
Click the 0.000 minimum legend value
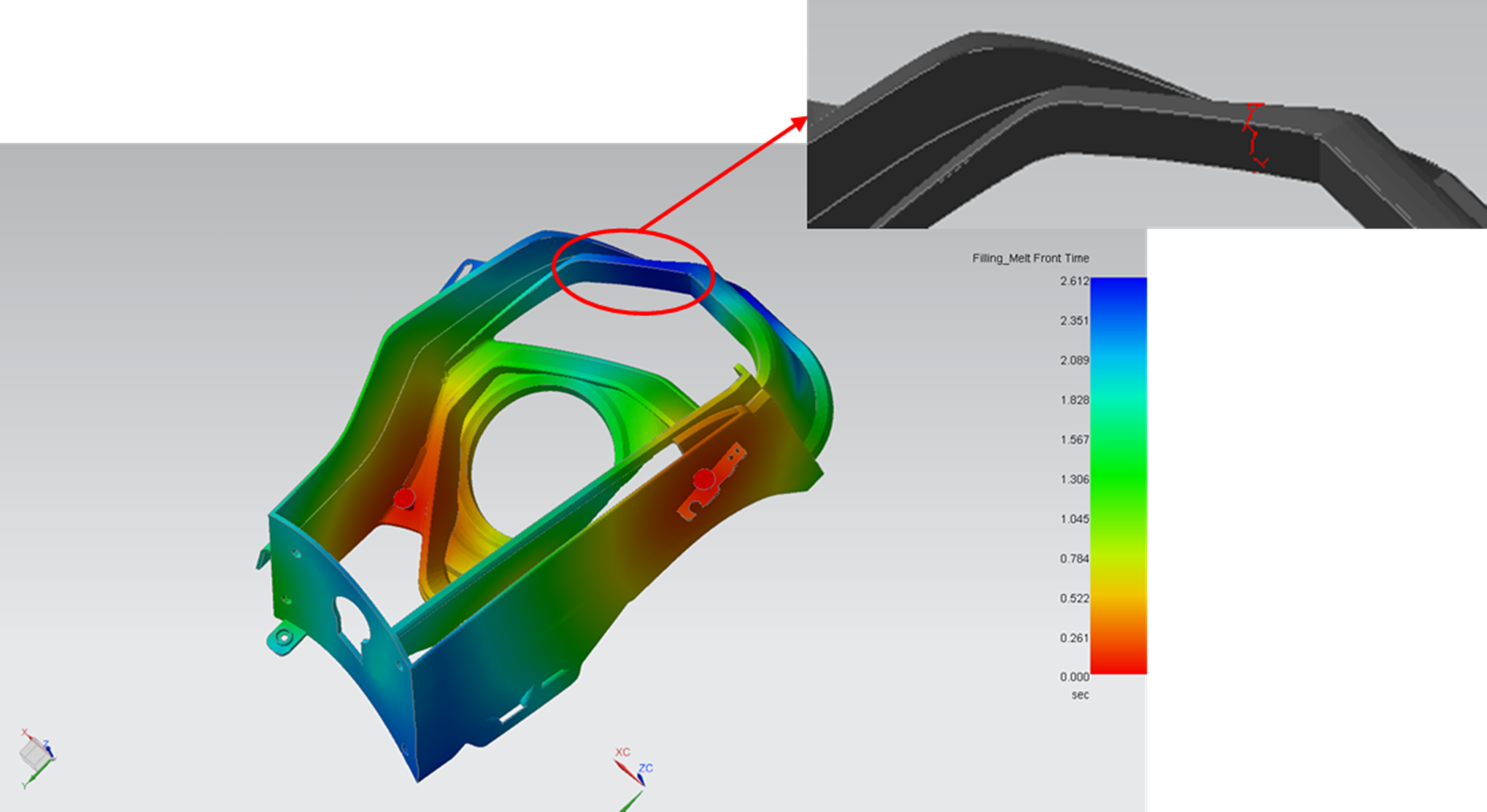click(x=1074, y=677)
